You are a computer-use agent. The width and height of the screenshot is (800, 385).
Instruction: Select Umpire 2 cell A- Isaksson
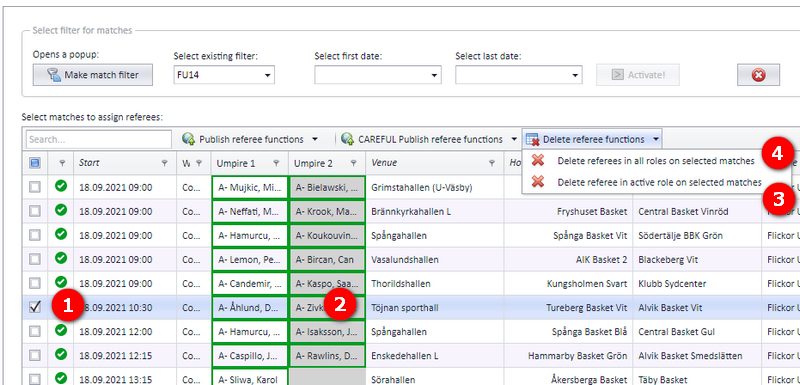coord(327,331)
